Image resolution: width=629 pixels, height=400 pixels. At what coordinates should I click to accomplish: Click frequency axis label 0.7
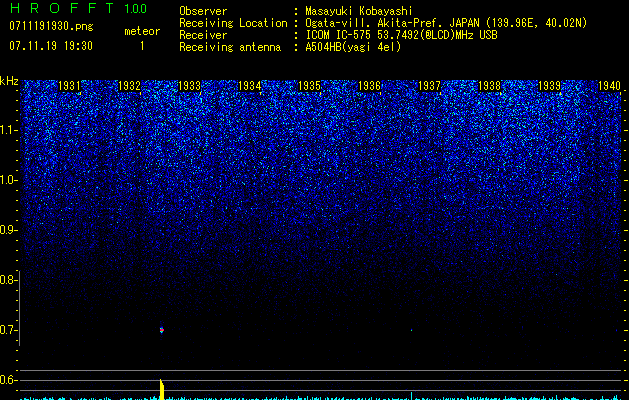(7, 330)
